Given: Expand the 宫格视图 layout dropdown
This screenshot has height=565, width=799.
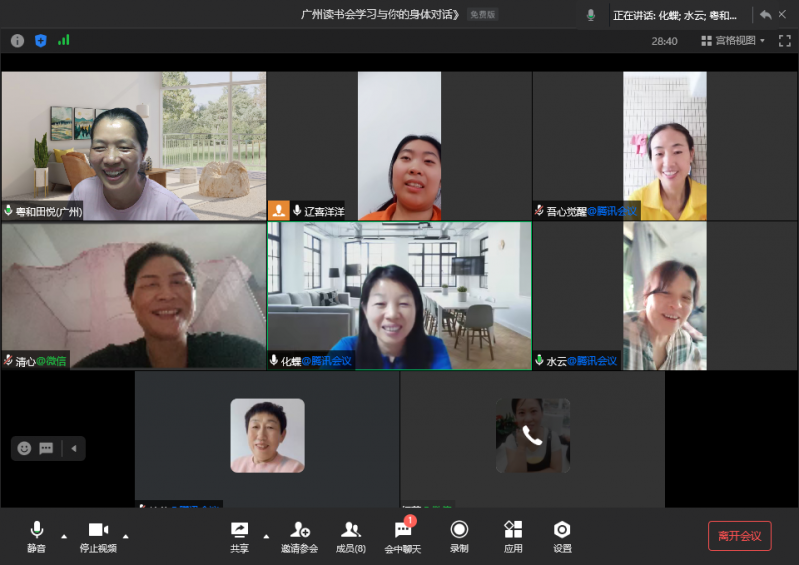Looking at the screenshot, I should (x=733, y=41).
